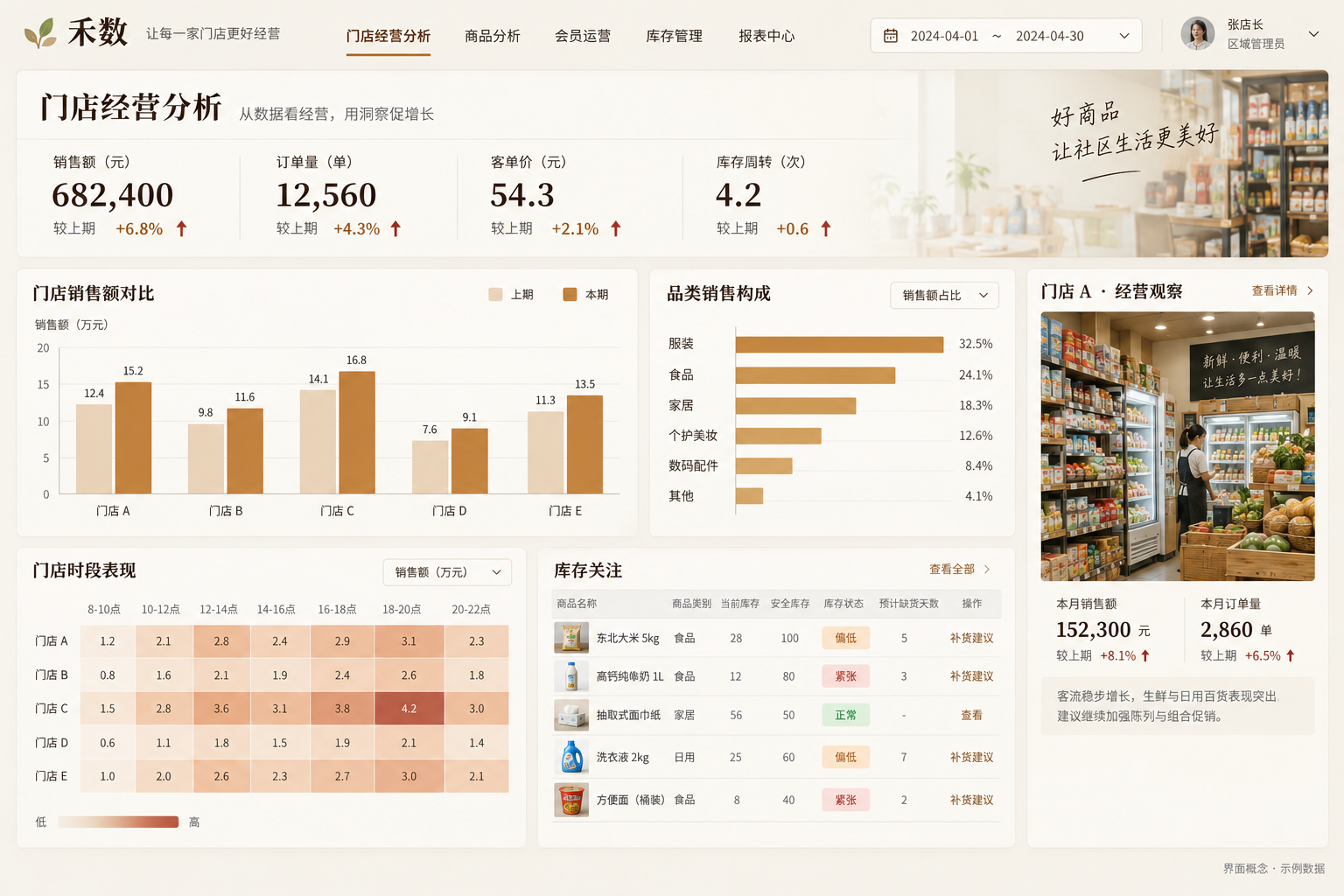This screenshot has height=896, width=1344.
Task: Click the arrow beside 本月销售额 +8.1%
Action: [x=1145, y=655]
